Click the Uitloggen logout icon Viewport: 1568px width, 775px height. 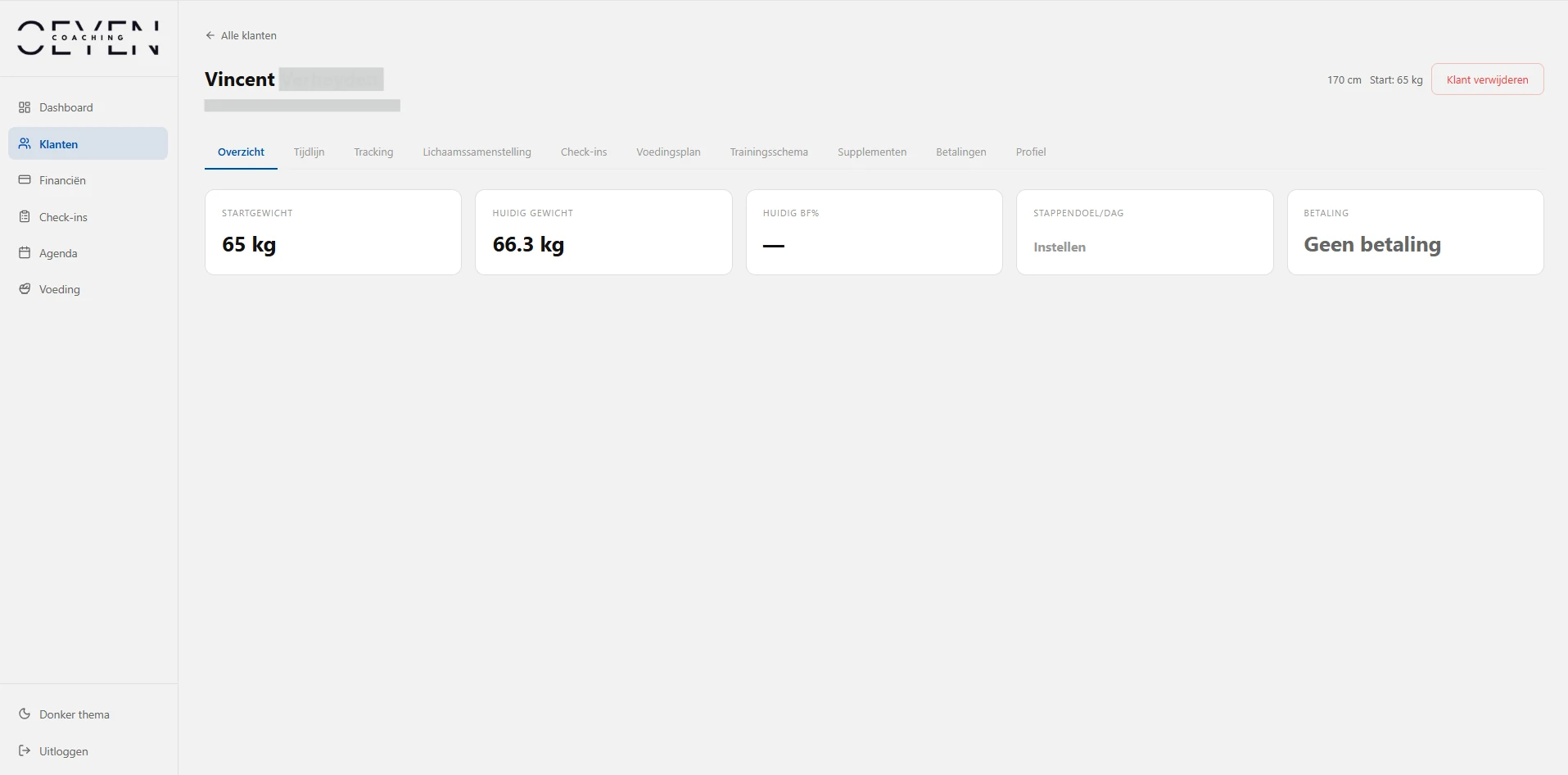(25, 750)
